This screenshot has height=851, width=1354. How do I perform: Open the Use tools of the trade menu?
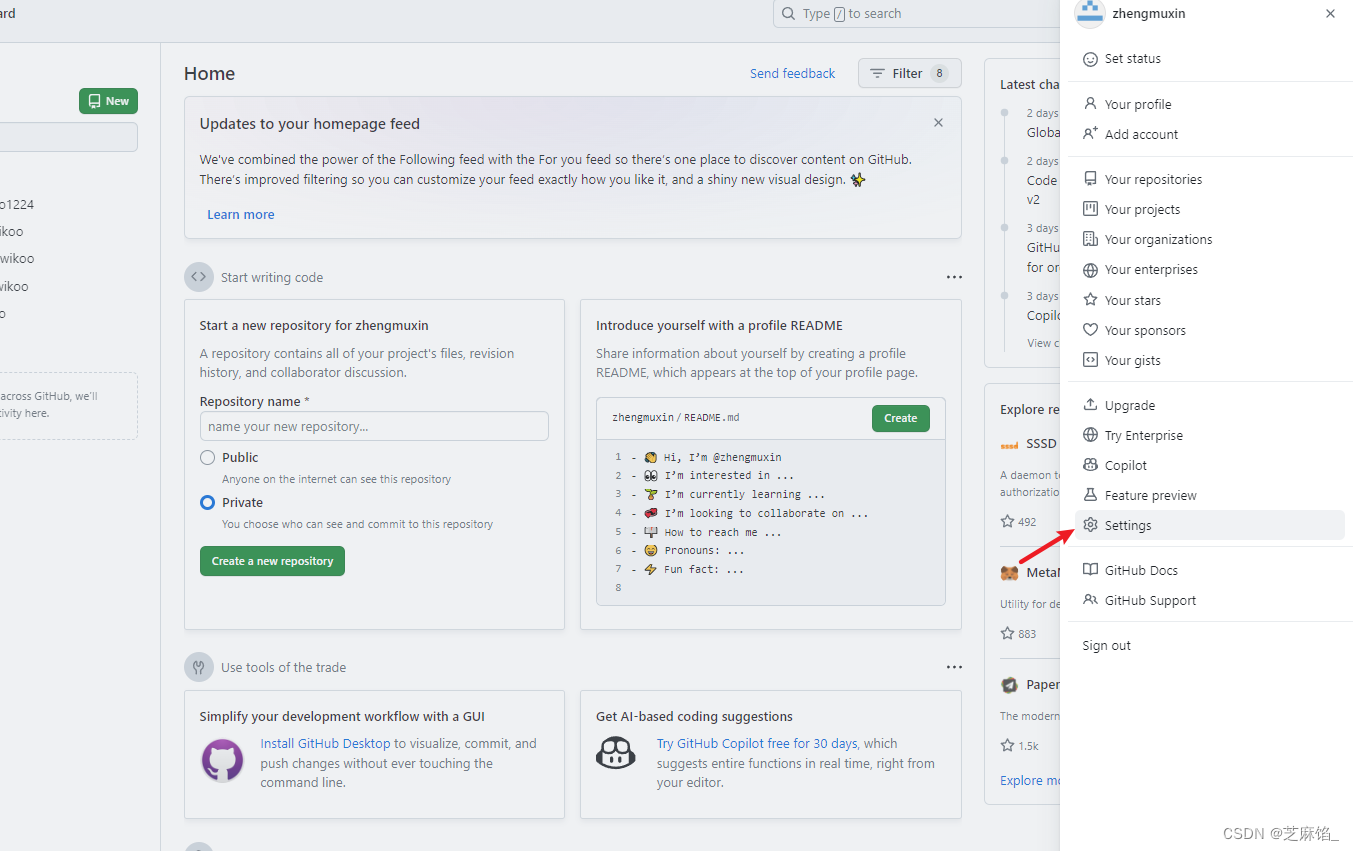tap(954, 667)
